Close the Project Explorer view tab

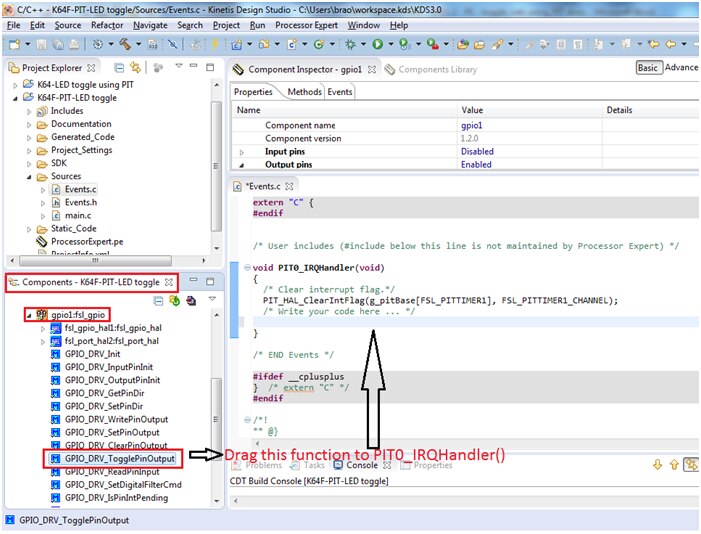pos(92,68)
